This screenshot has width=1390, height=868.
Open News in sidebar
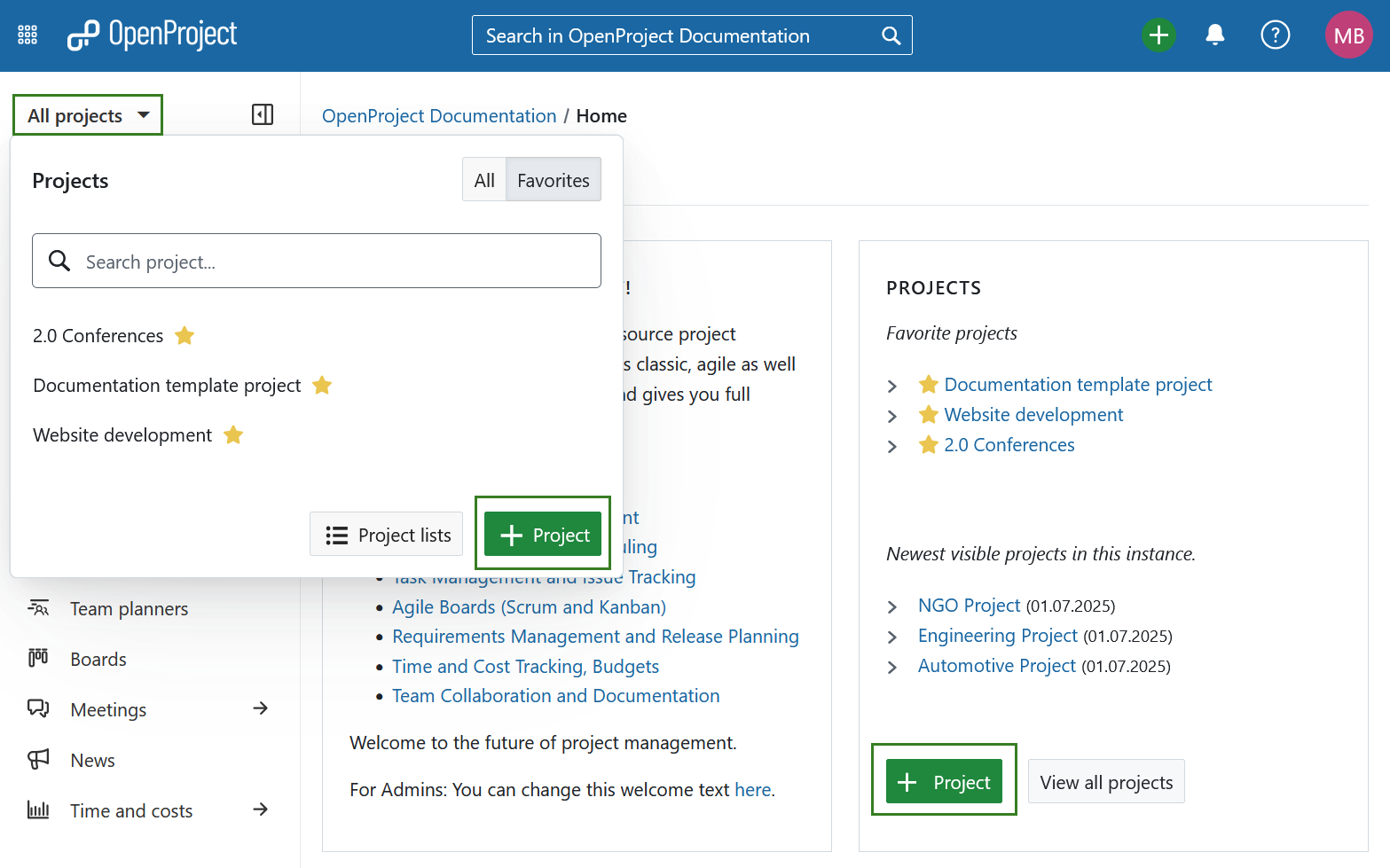tap(92, 760)
